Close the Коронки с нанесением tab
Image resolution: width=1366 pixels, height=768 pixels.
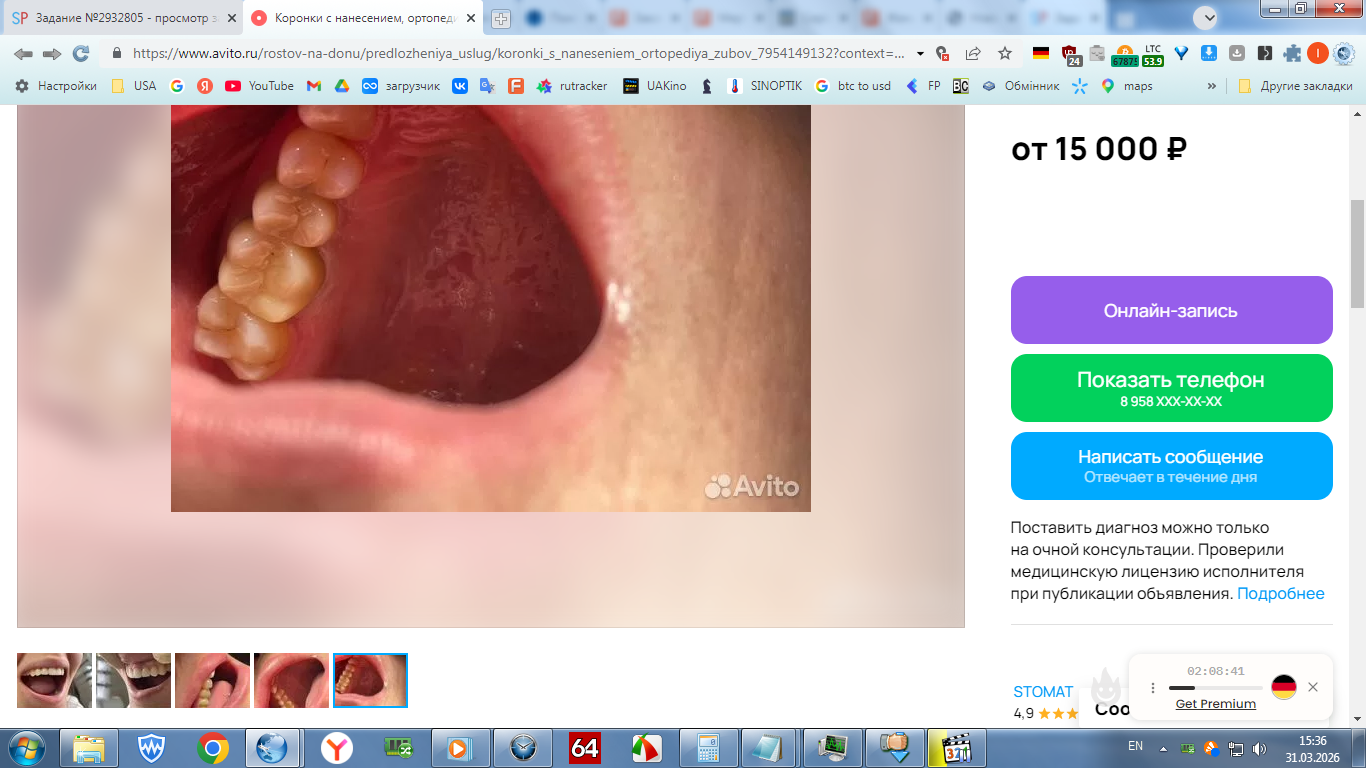tap(470, 18)
